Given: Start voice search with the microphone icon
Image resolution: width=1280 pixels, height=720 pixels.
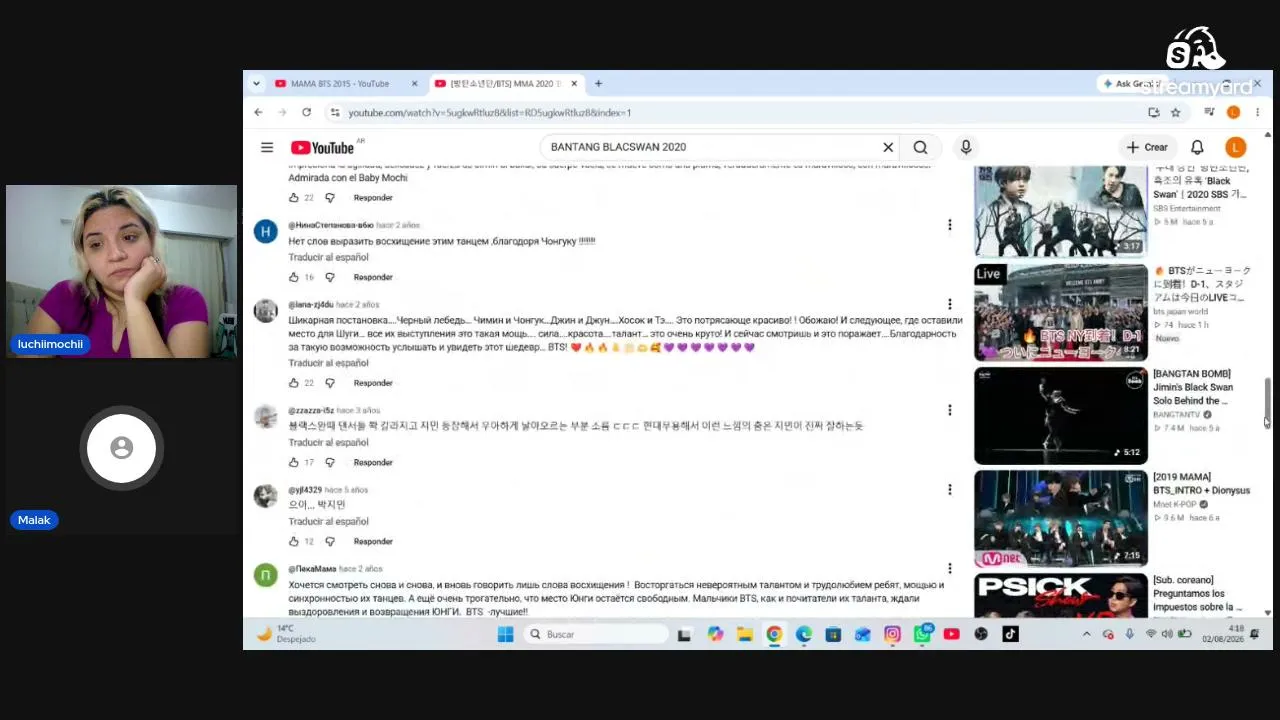Looking at the screenshot, I should tap(966, 147).
